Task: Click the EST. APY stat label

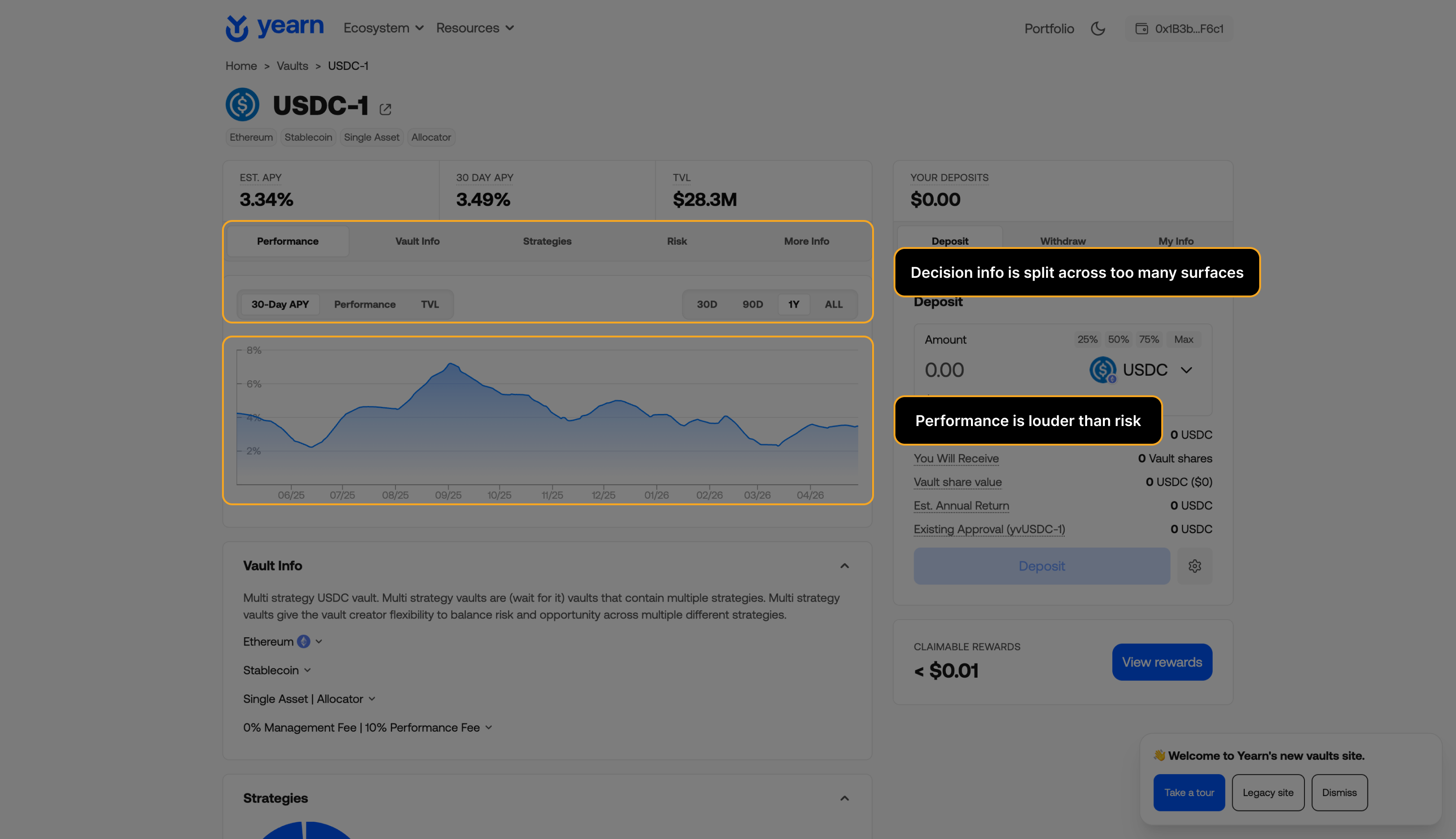Action: (x=261, y=178)
